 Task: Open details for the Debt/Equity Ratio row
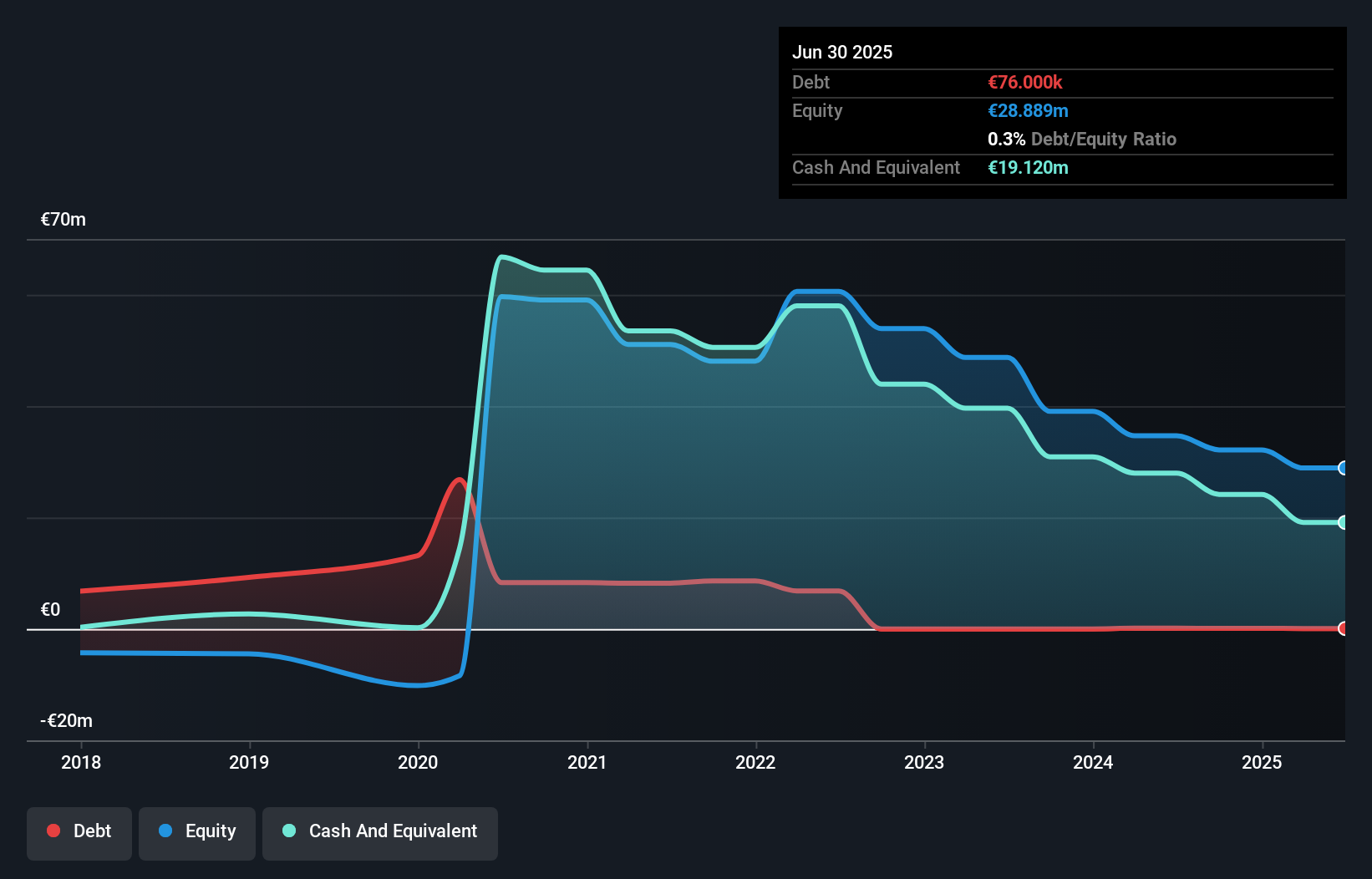(x=1082, y=139)
